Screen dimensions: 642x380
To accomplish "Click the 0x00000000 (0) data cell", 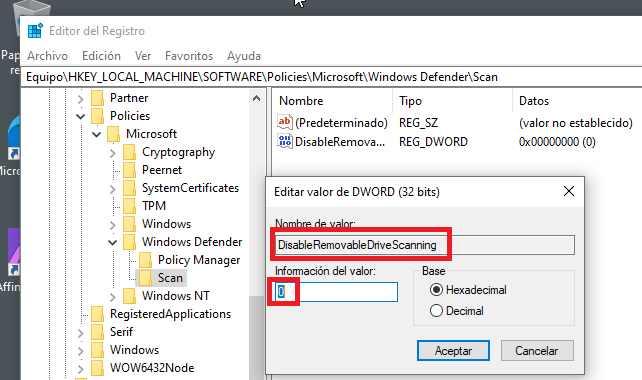I will [x=557, y=142].
